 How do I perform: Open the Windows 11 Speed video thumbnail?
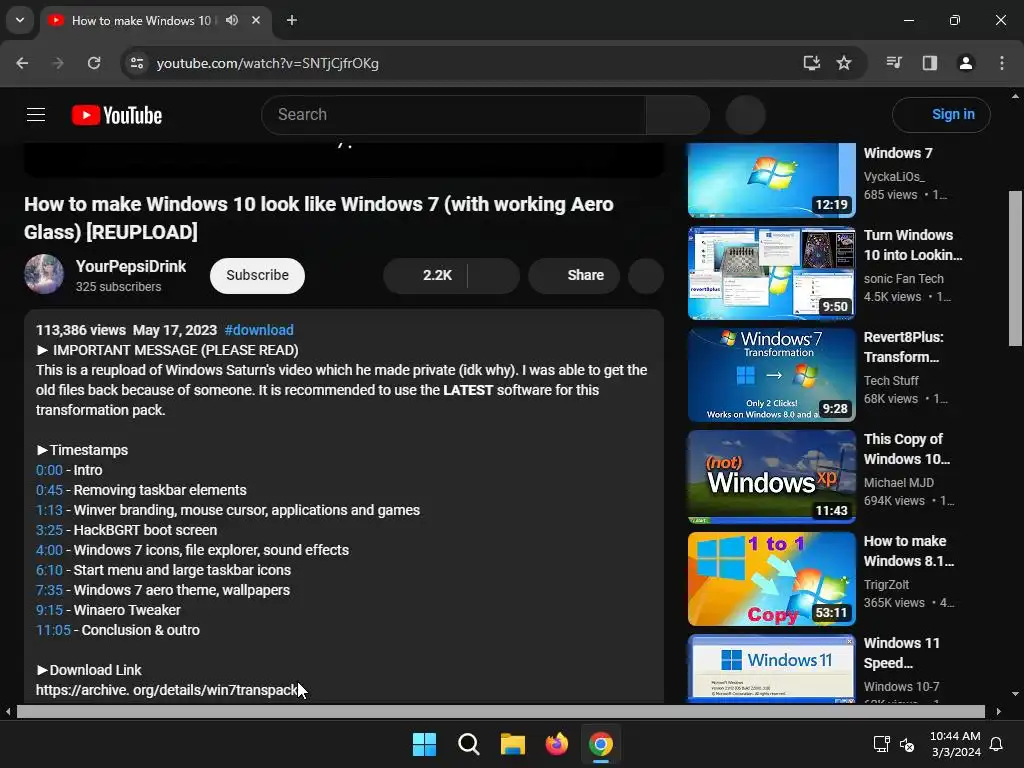(x=771, y=668)
